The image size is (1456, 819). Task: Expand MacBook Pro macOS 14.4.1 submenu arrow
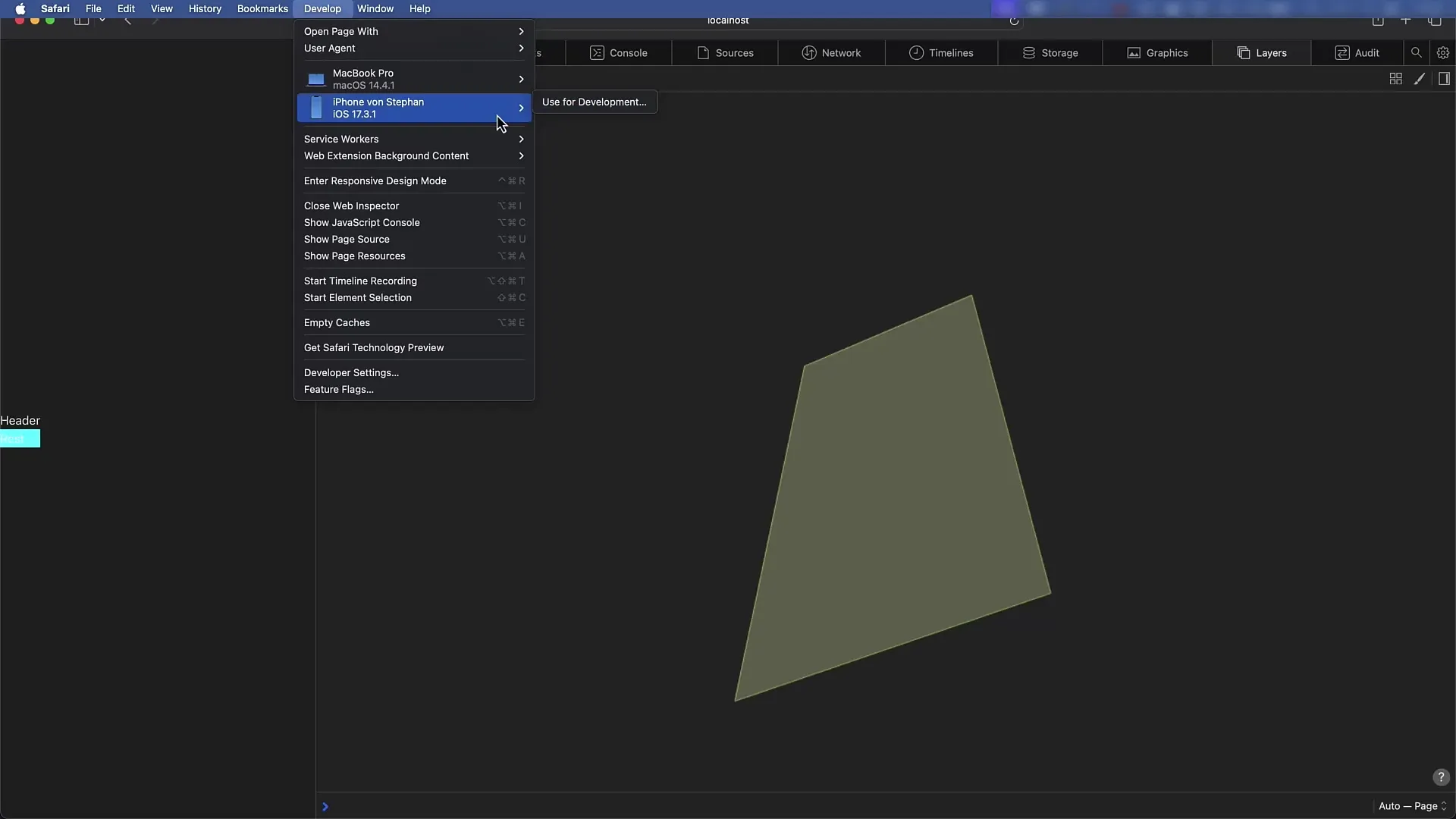click(521, 79)
